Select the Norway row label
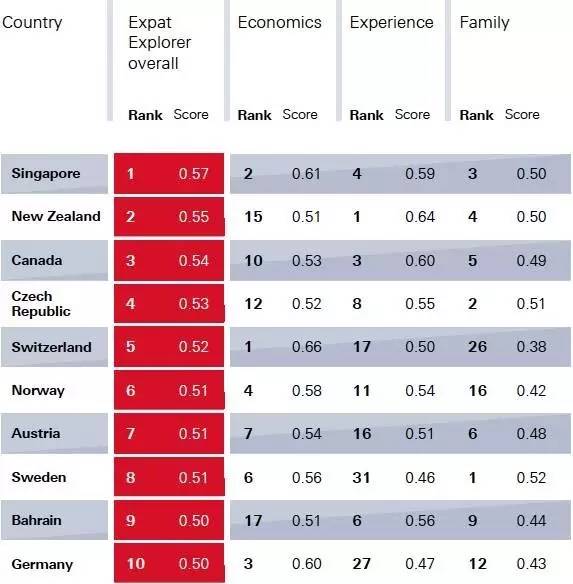 click(x=38, y=391)
